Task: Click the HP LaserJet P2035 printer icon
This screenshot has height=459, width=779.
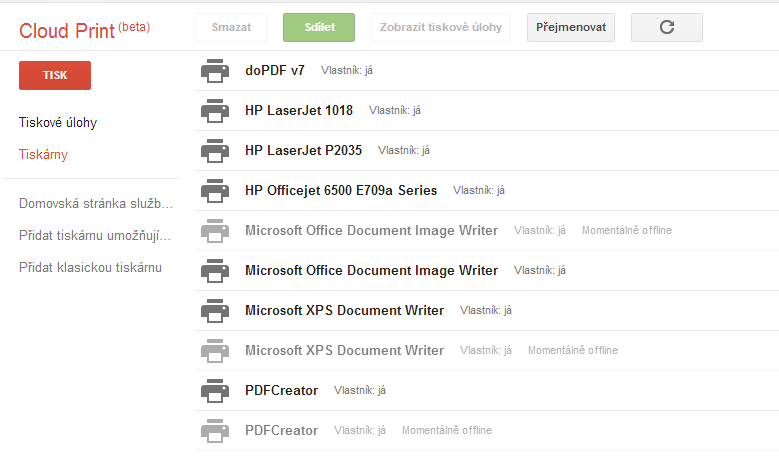Action: (215, 151)
